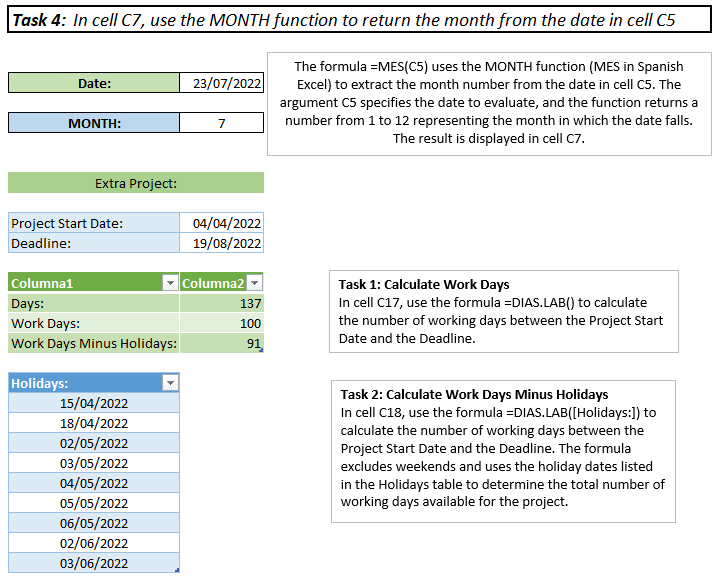This screenshot has width=720, height=583.
Task: Select the date cell 23/07/2022
Action: click(221, 83)
